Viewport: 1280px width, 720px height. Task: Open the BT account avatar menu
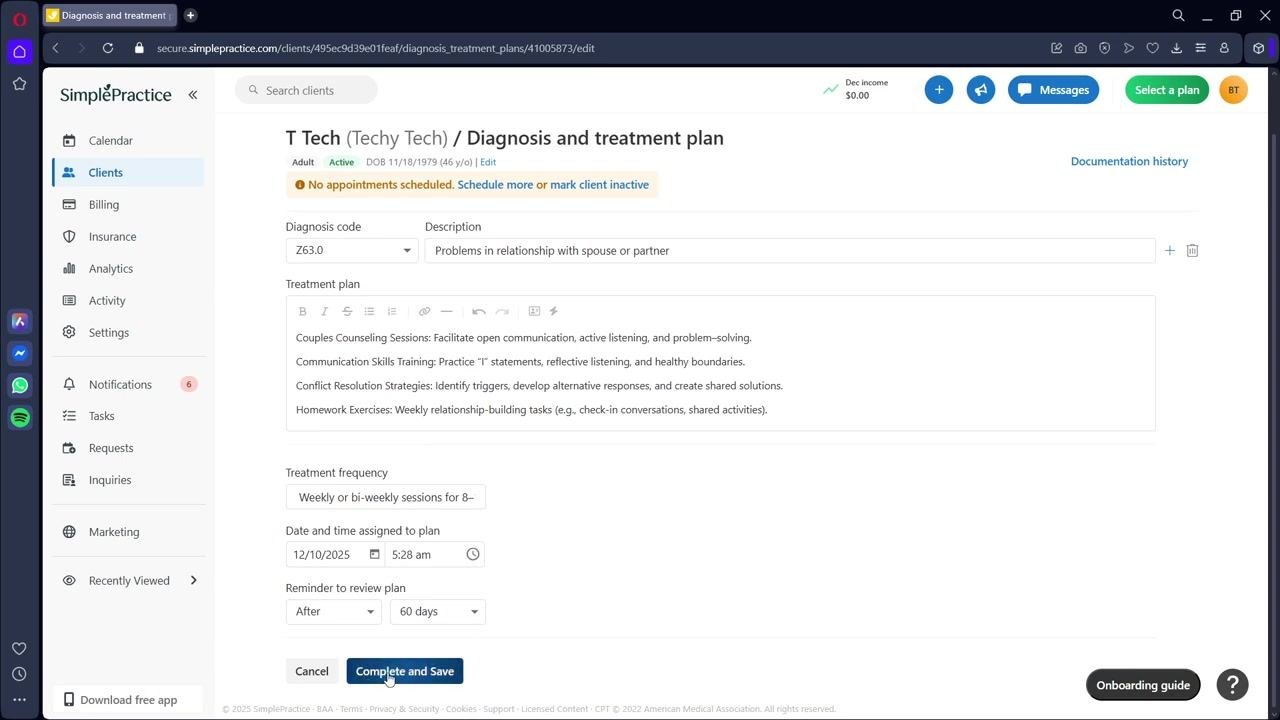(x=1233, y=90)
